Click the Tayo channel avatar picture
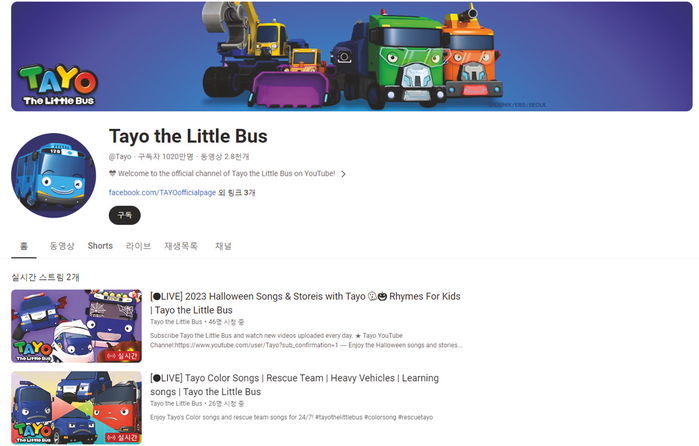This screenshot has height=446, width=699. point(53,175)
